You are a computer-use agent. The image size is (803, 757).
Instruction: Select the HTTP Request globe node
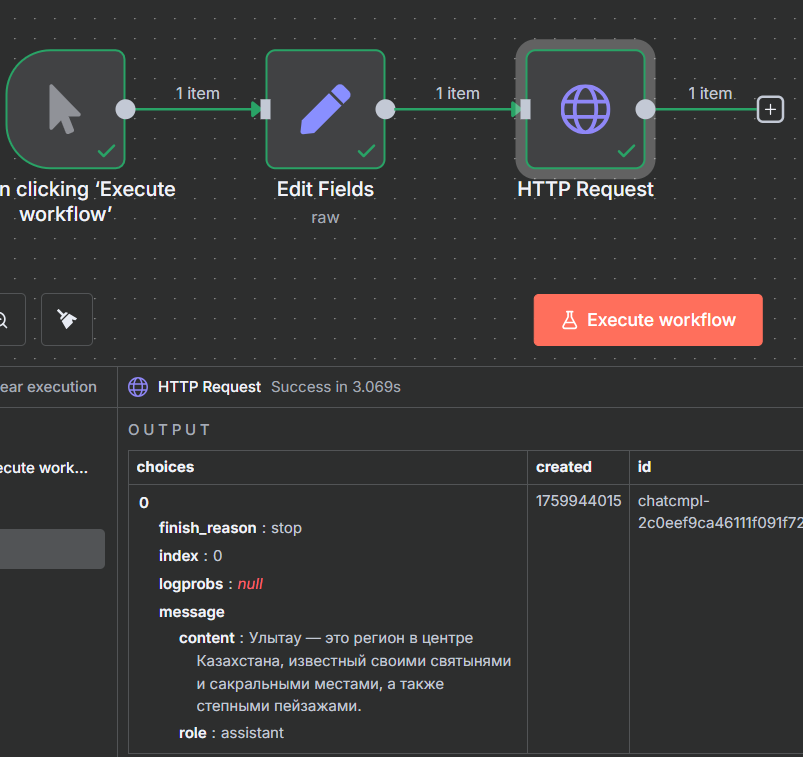pyautogui.click(x=585, y=108)
